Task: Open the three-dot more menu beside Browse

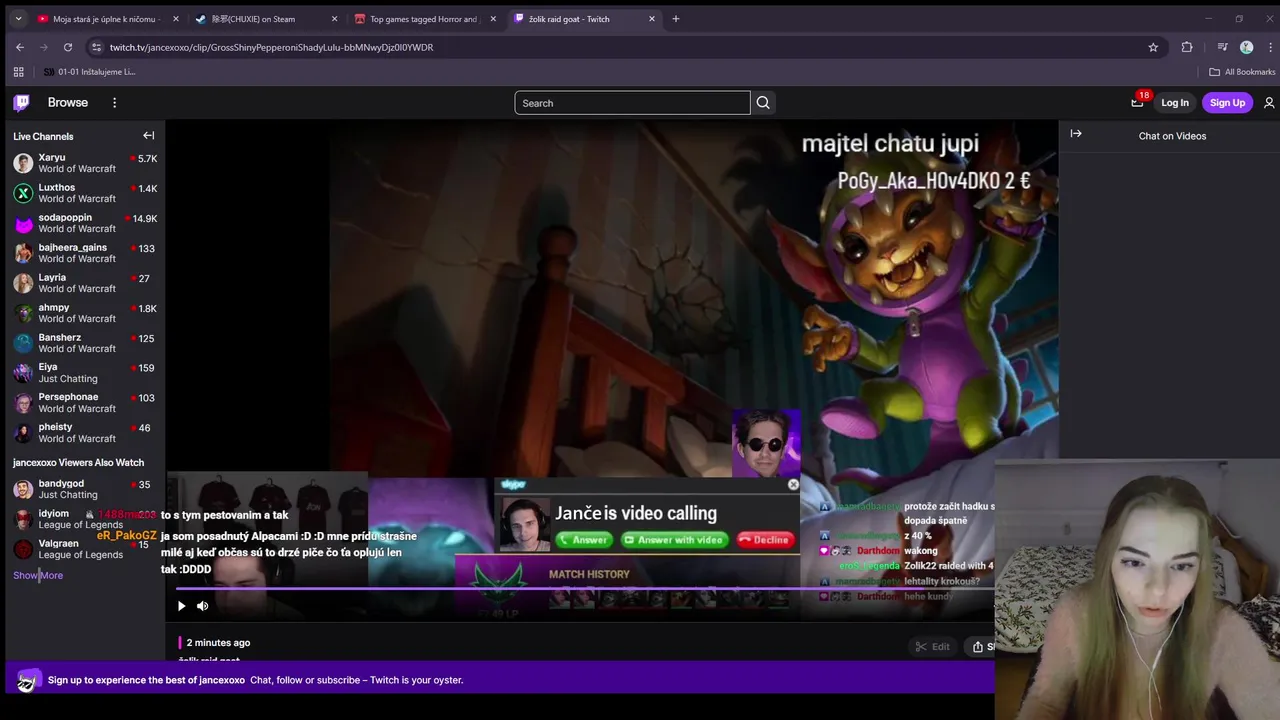Action: pyautogui.click(x=114, y=102)
